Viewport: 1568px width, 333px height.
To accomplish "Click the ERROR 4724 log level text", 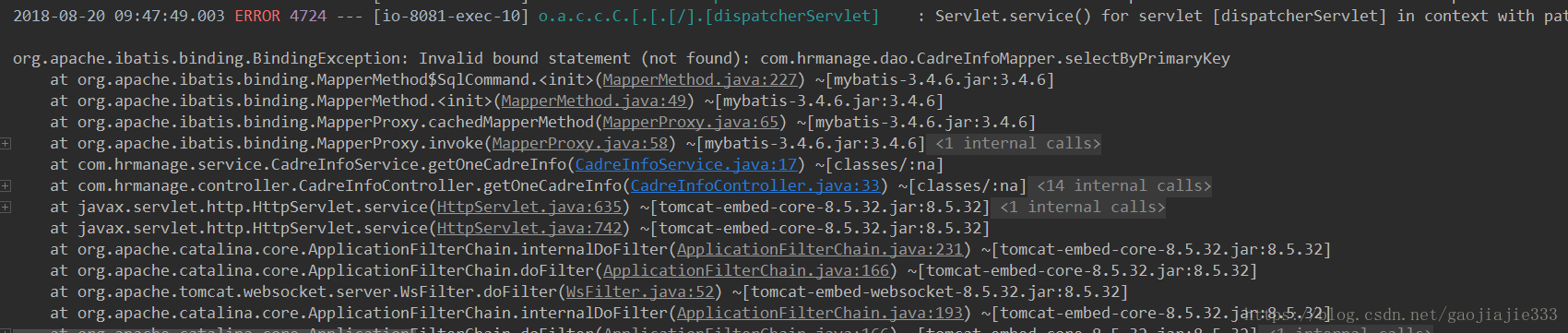I will (280, 17).
